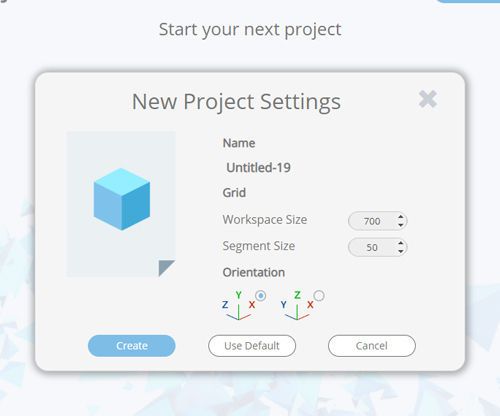Cancel the new project dialog
Image resolution: width=500 pixels, height=416 pixels.
pyautogui.click(x=372, y=346)
